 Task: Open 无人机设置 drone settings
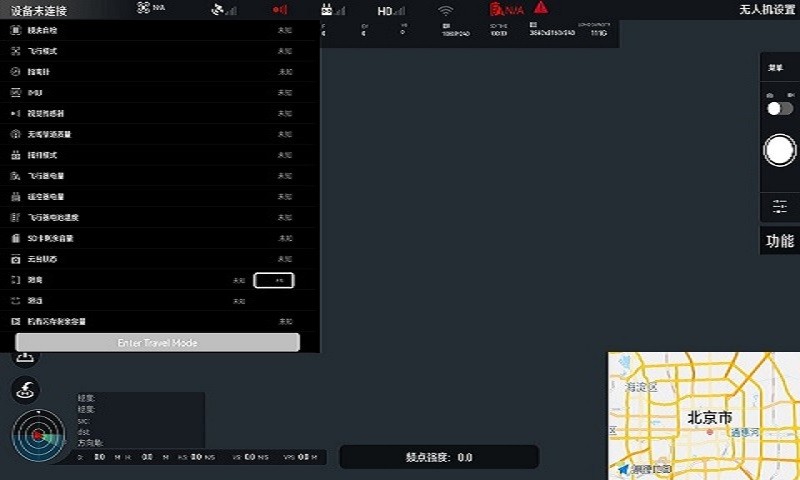coord(767,10)
